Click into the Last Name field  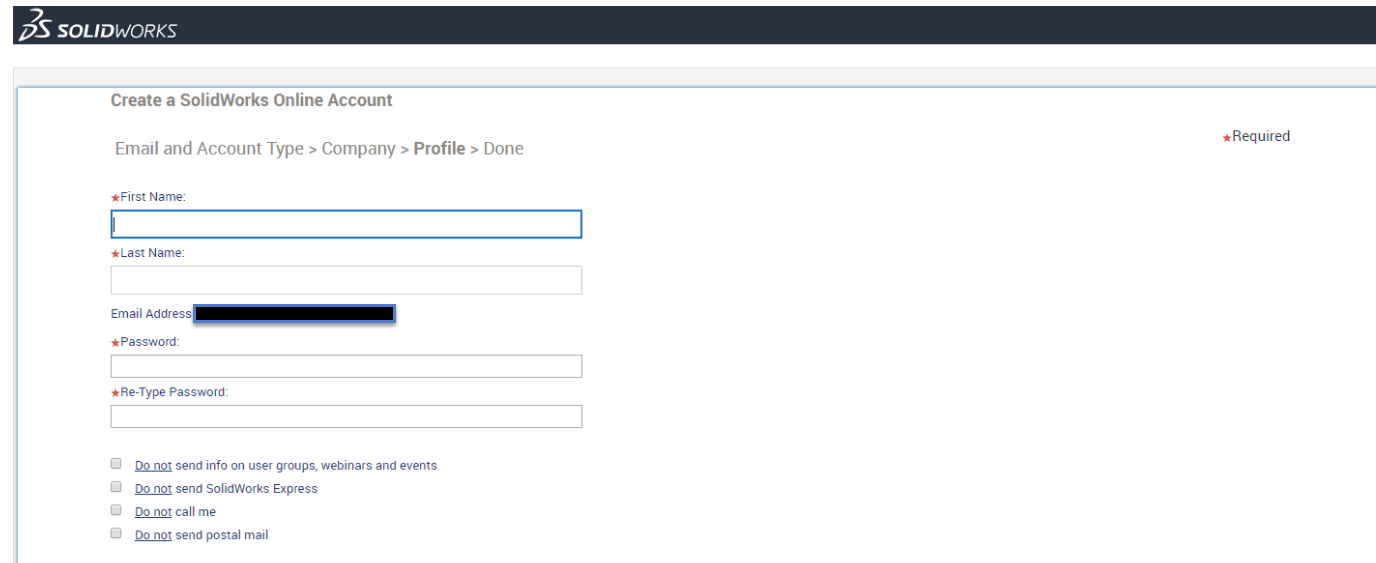click(x=346, y=280)
